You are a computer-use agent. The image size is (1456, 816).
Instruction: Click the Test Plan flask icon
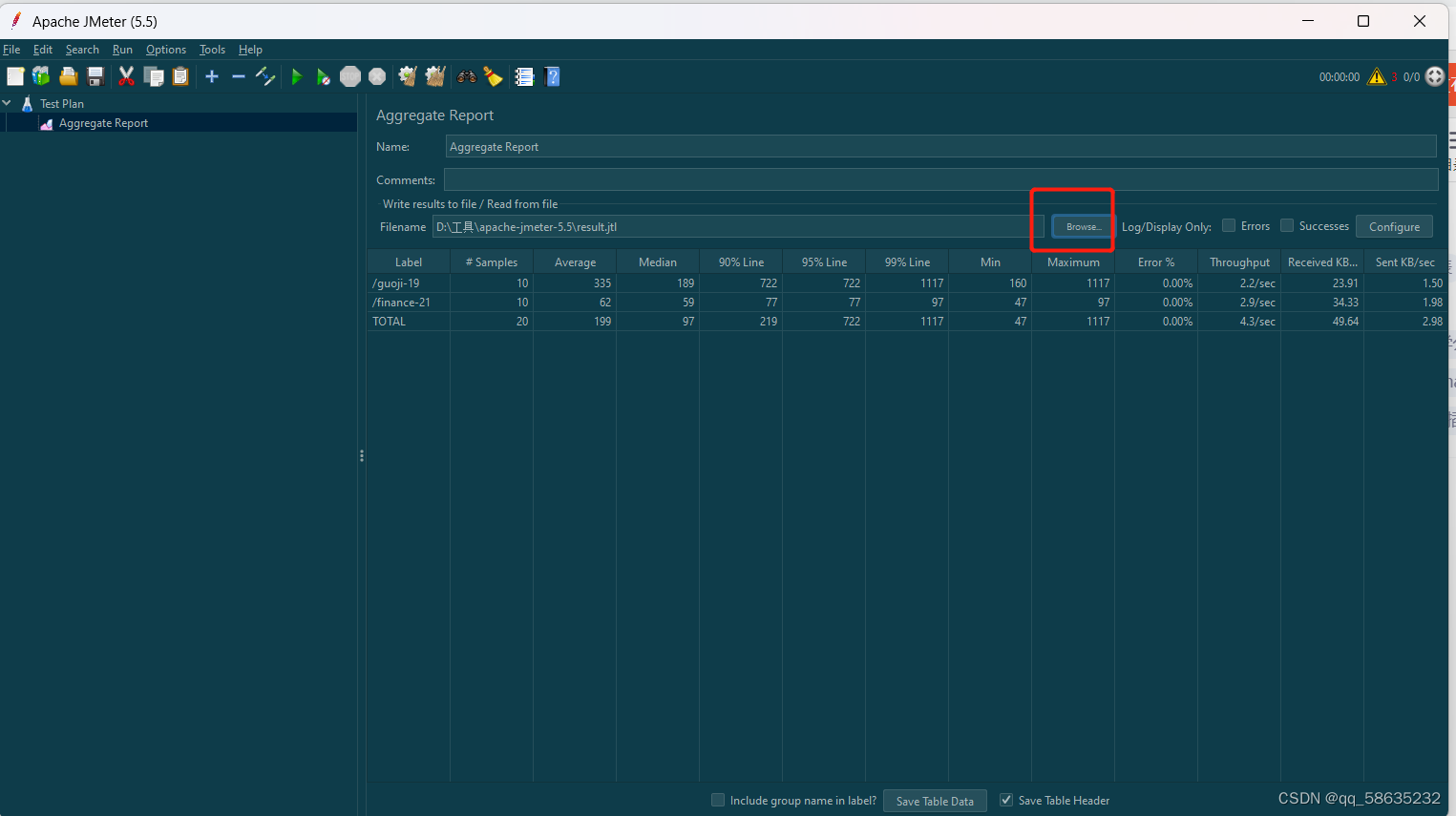tap(27, 103)
